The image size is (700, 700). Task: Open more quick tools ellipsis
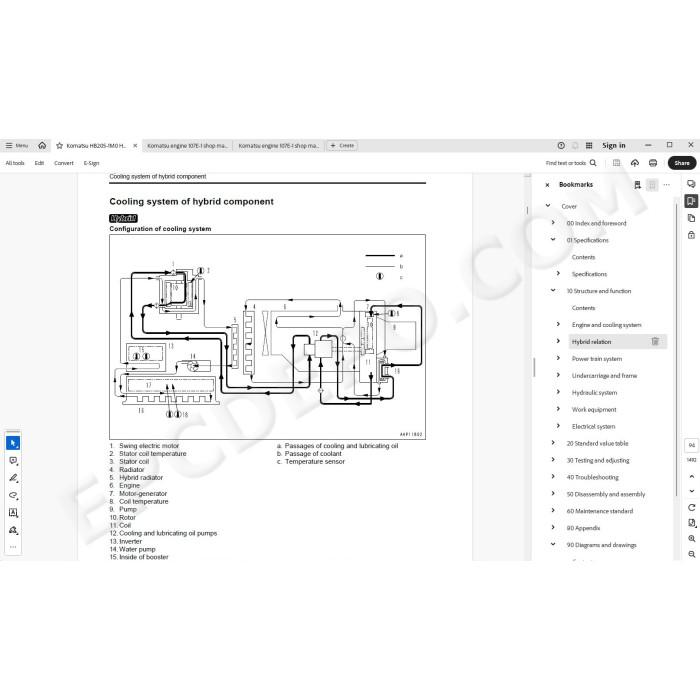coord(13,547)
